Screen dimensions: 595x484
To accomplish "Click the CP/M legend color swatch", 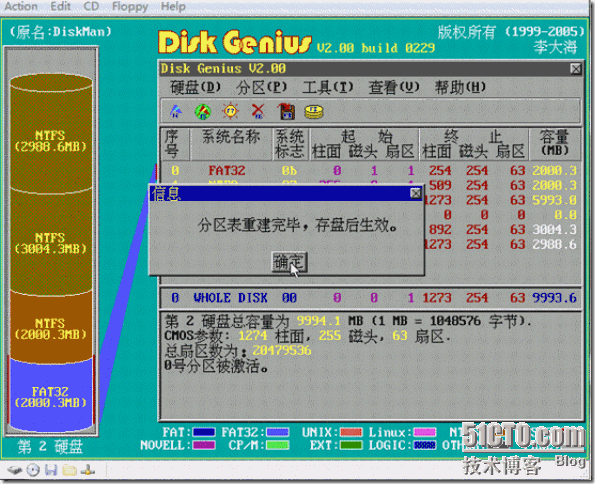I will pos(277,445).
